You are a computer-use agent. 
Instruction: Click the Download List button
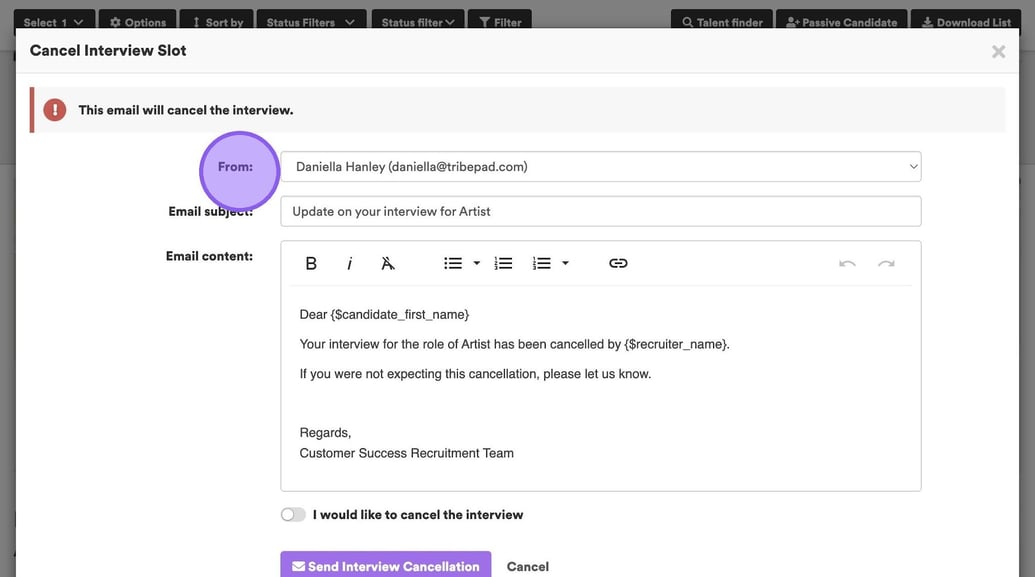[x=966, y=22]
